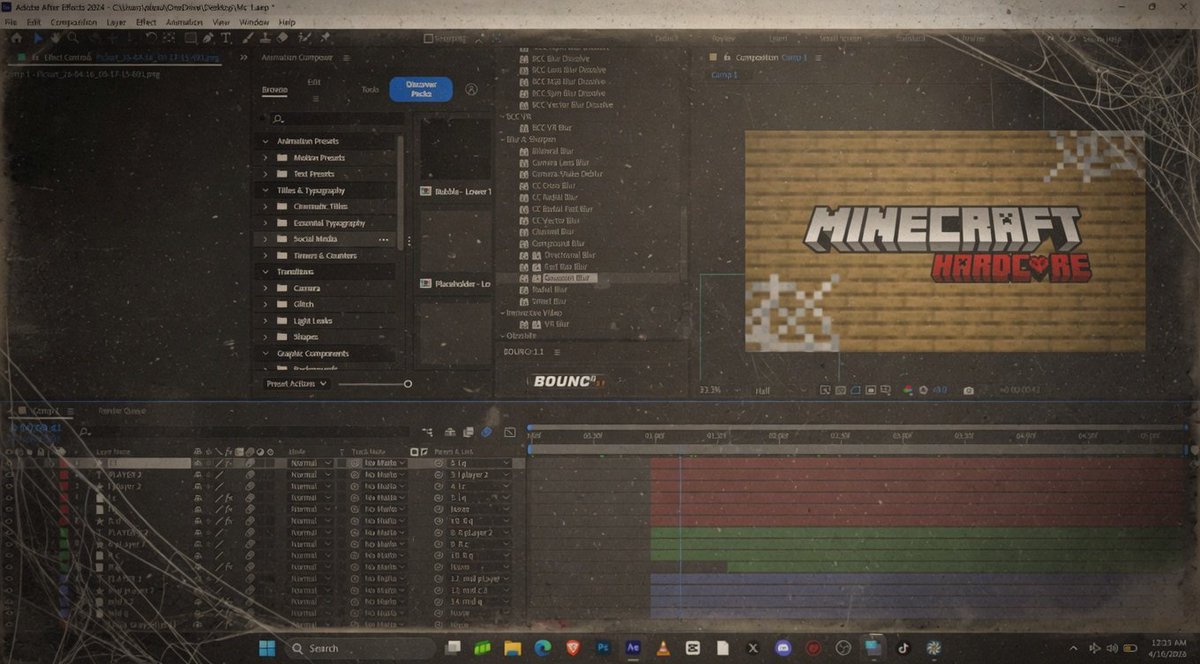
Task: Select the Puppet Pin tool
Action: click(326, 38)
